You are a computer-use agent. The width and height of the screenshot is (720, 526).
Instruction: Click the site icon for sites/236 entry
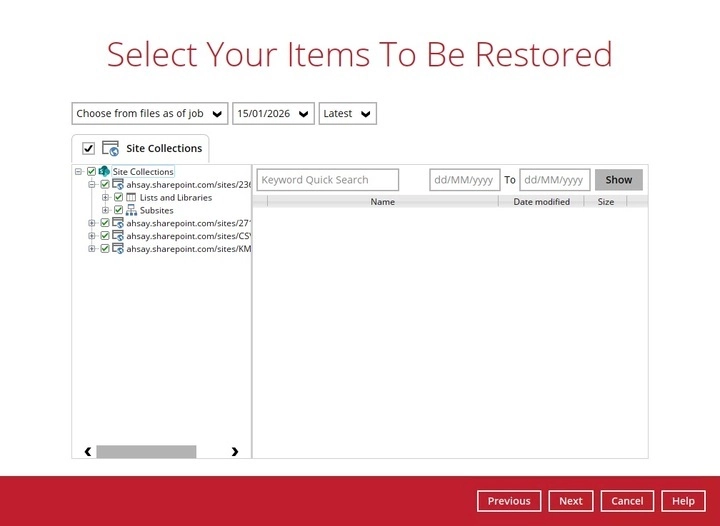(117, 185)
